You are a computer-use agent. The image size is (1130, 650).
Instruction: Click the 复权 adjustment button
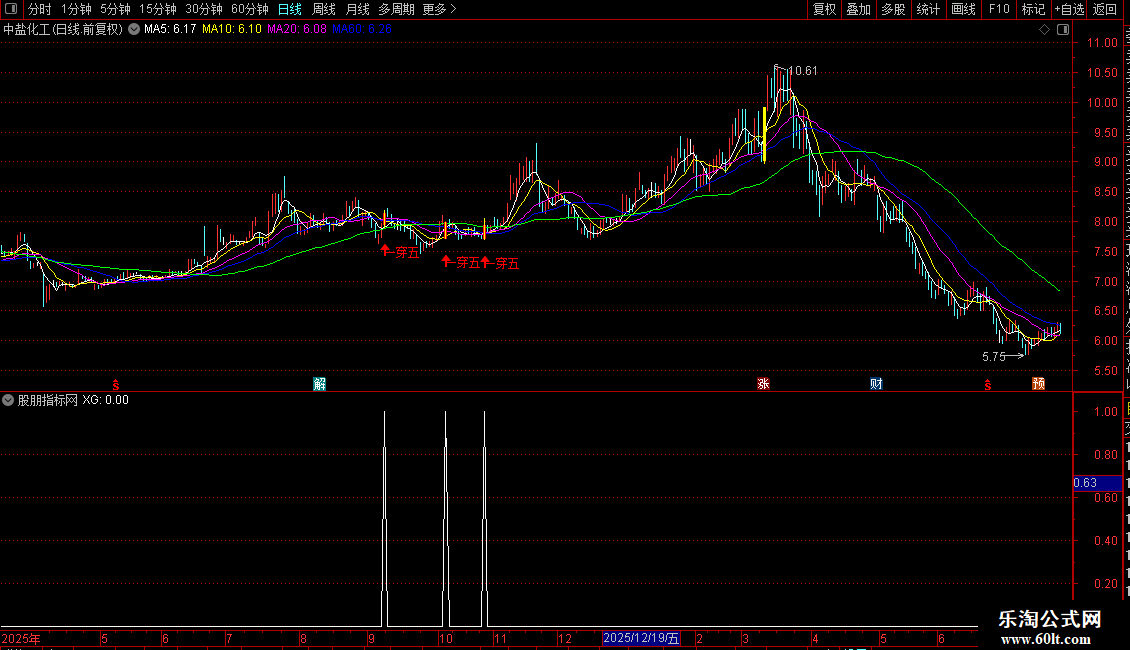point(824,9)
